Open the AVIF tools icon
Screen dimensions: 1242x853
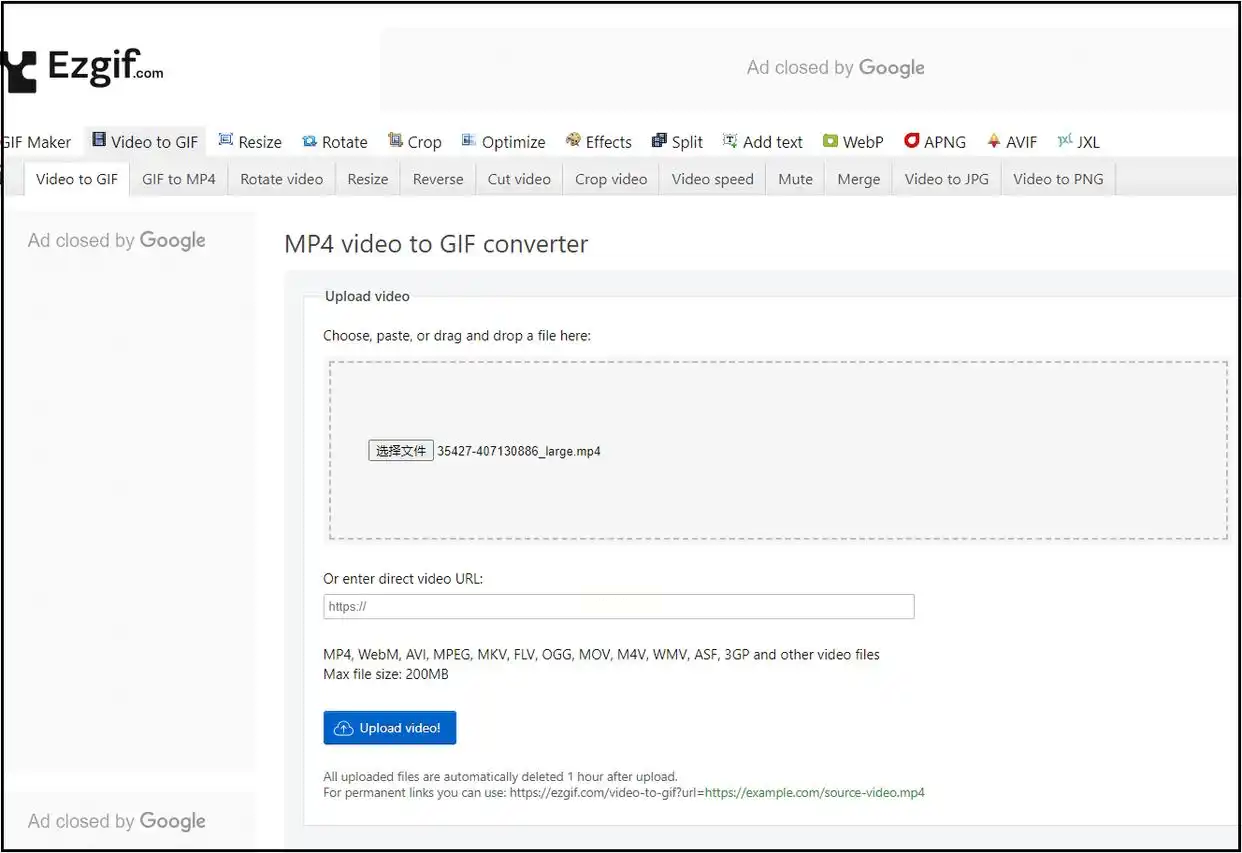tap(993, 141)
